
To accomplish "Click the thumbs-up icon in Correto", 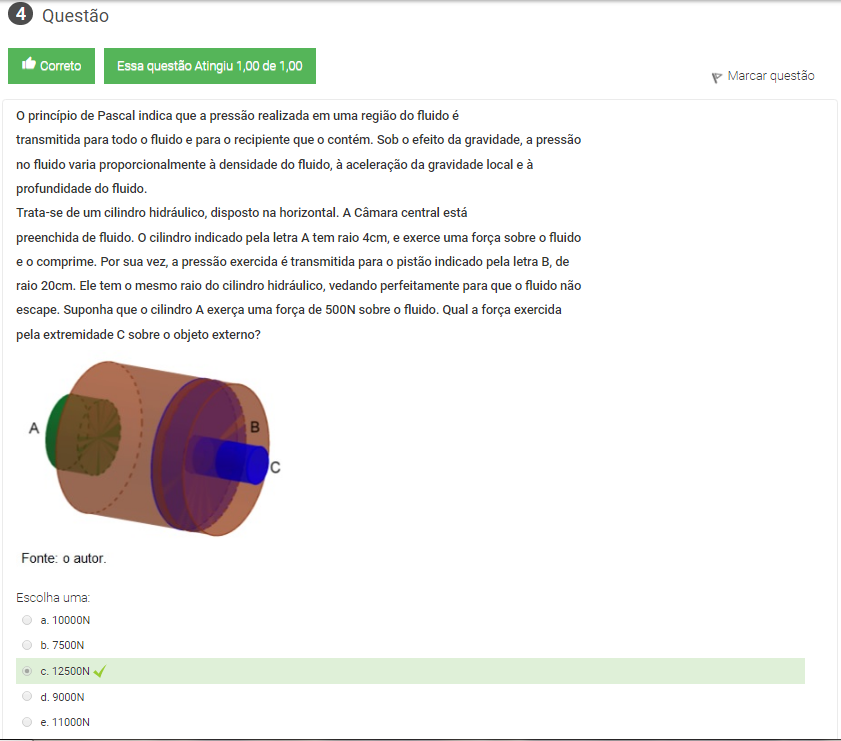I will coord(28,64).
